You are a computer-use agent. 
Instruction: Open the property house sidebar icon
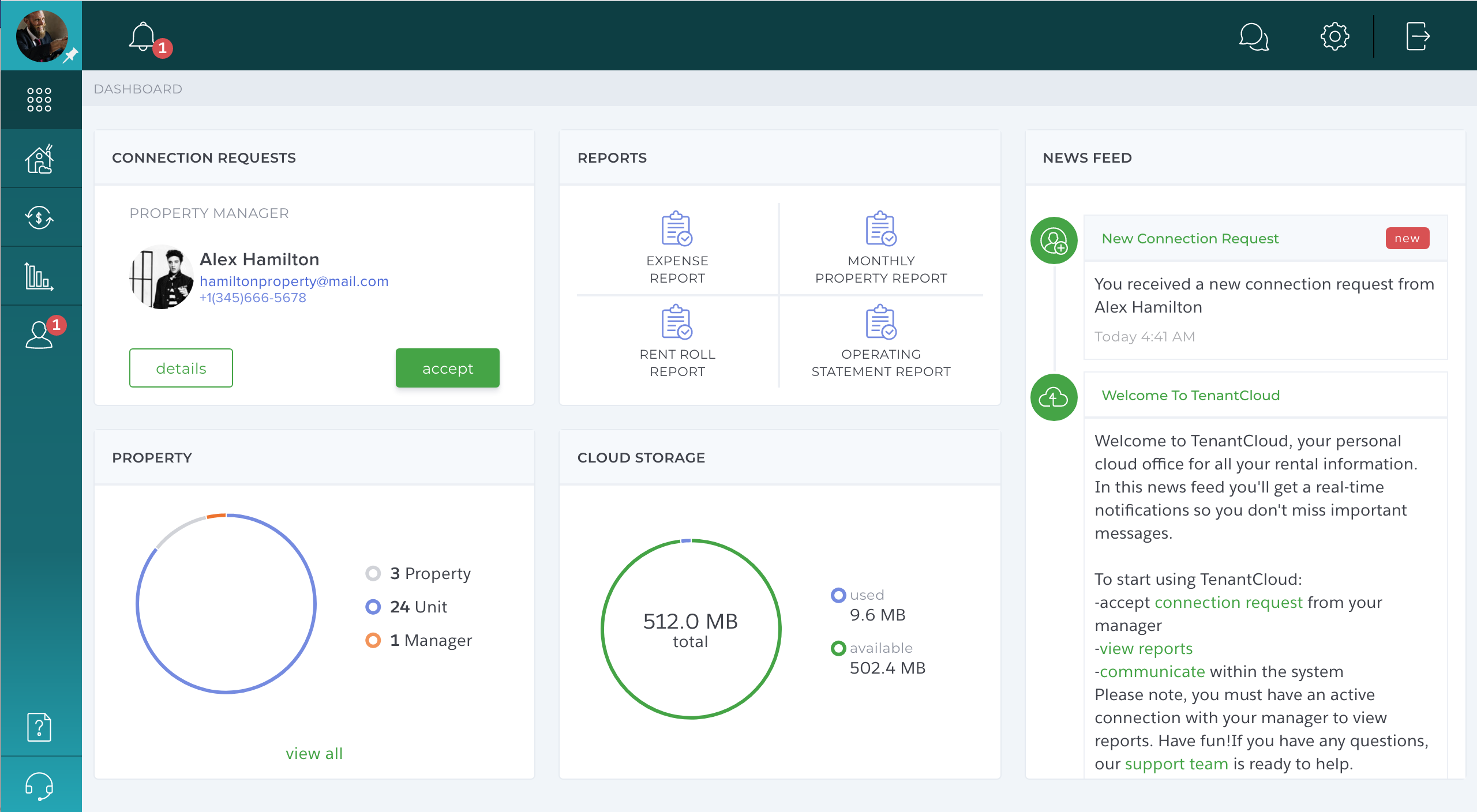tap(39, 159)
